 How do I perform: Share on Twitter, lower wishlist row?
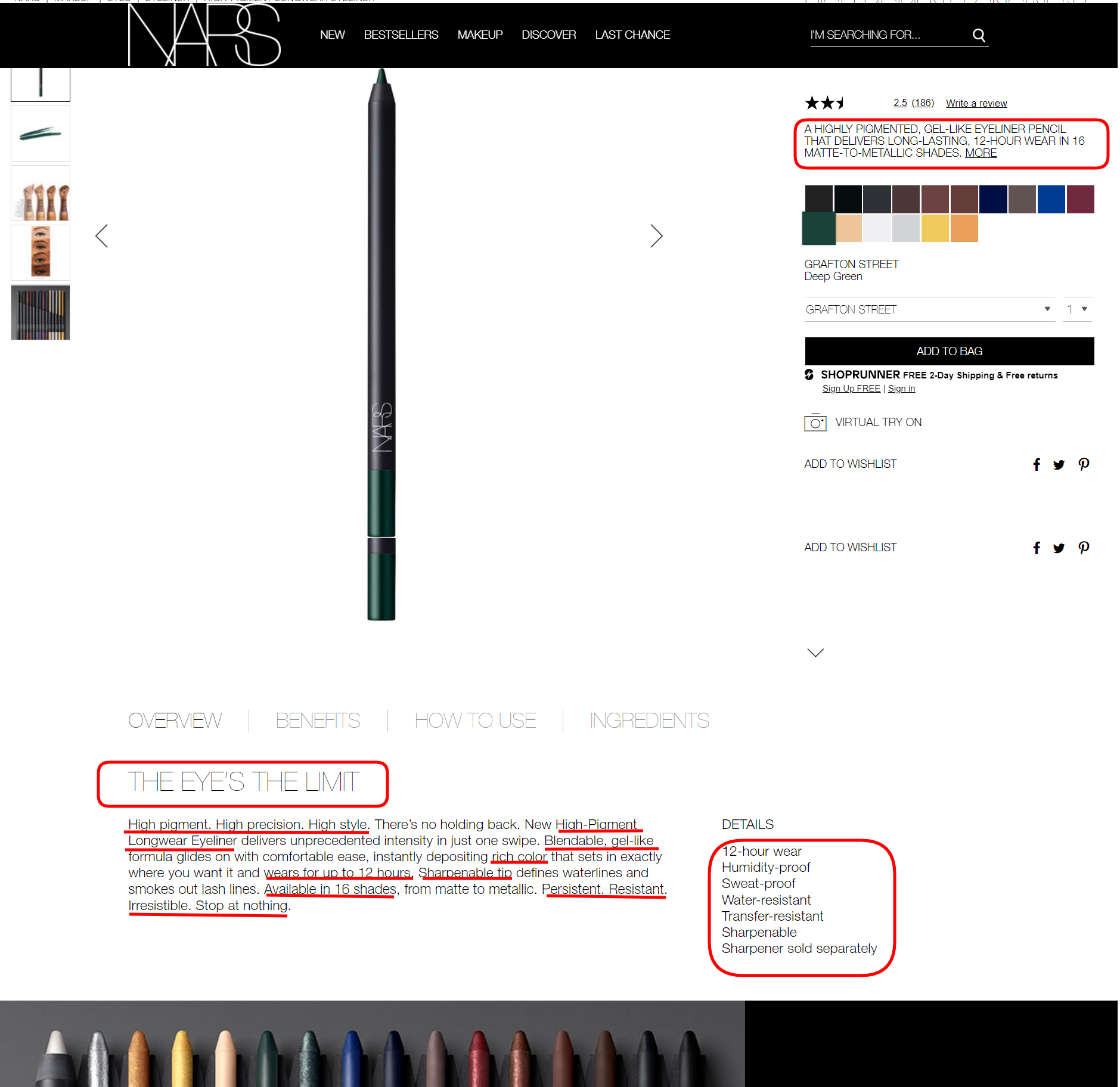[1059, 548]
